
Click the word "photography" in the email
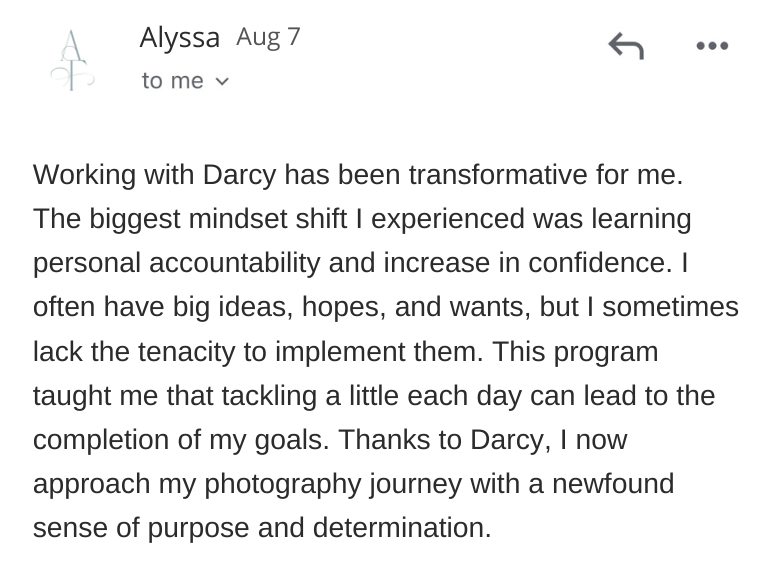pyautogui.click(x=283, y=484)
